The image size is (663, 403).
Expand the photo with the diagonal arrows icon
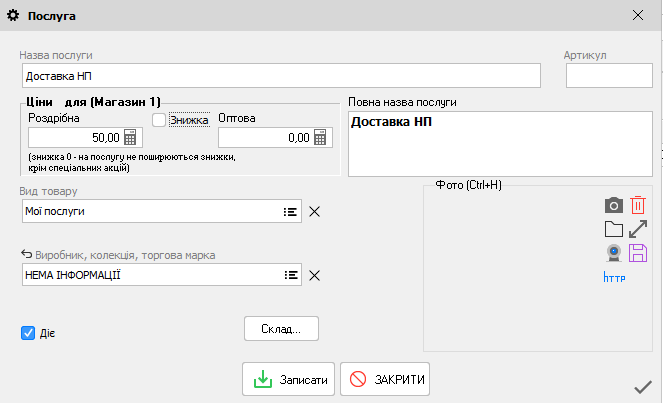point(638,229)
